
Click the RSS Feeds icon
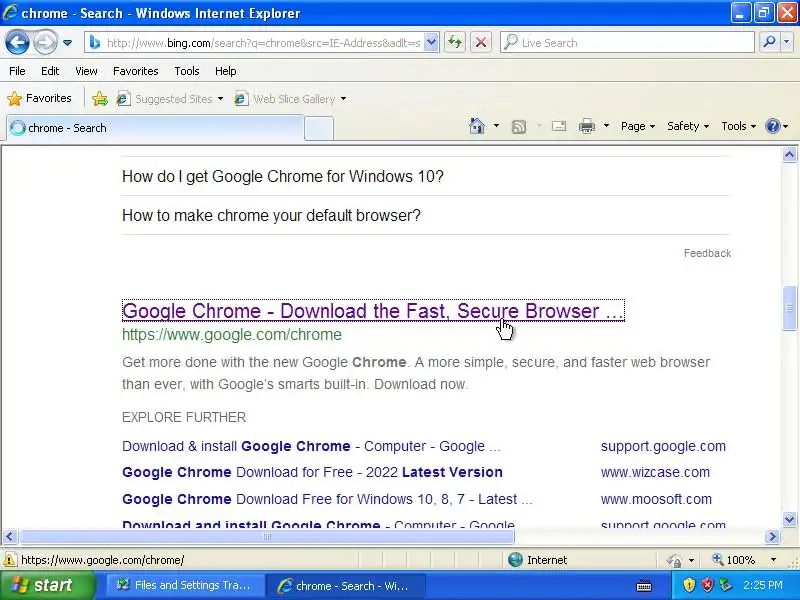click(519, 126)
